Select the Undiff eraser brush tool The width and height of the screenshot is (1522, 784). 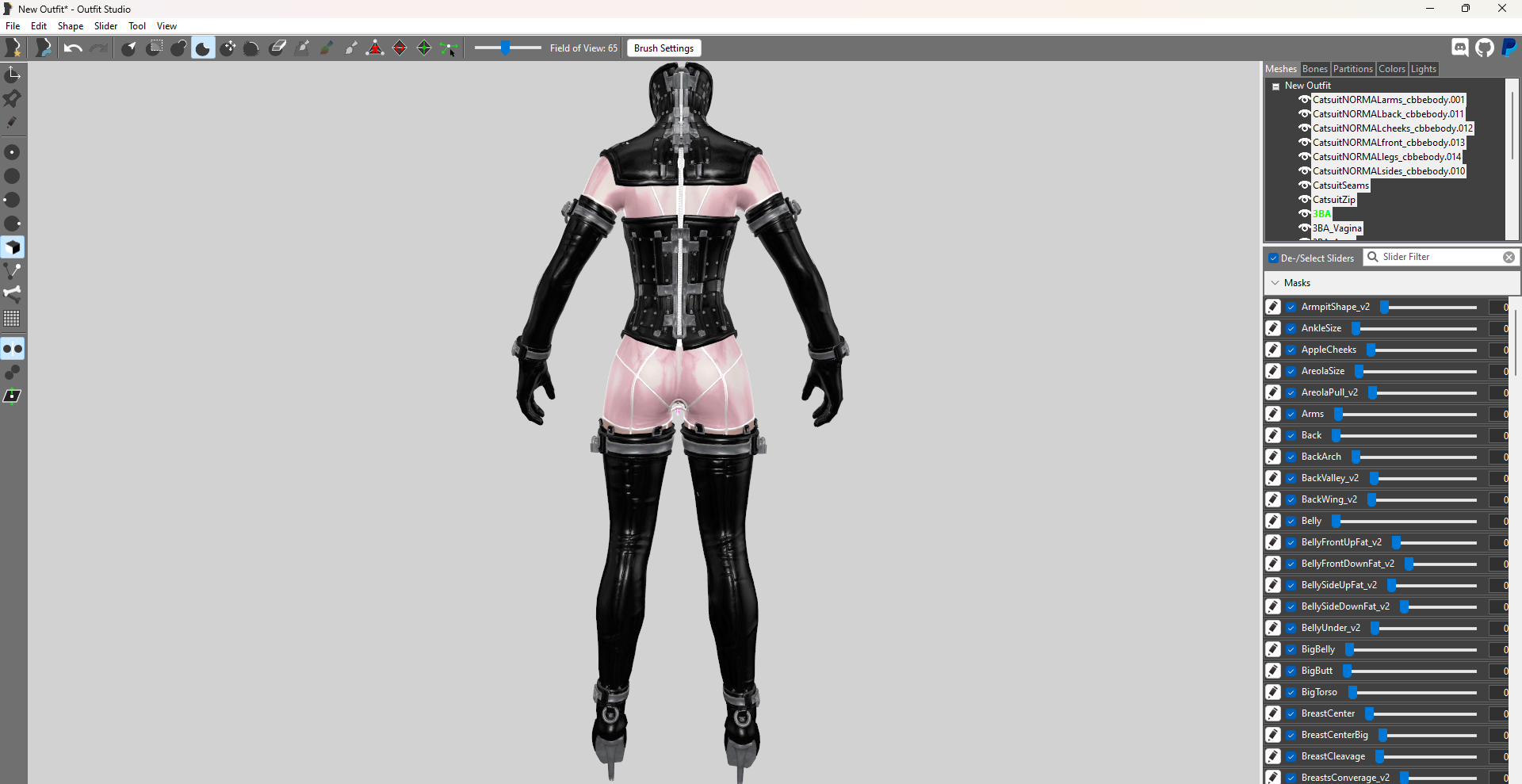[x=277, y=48]
